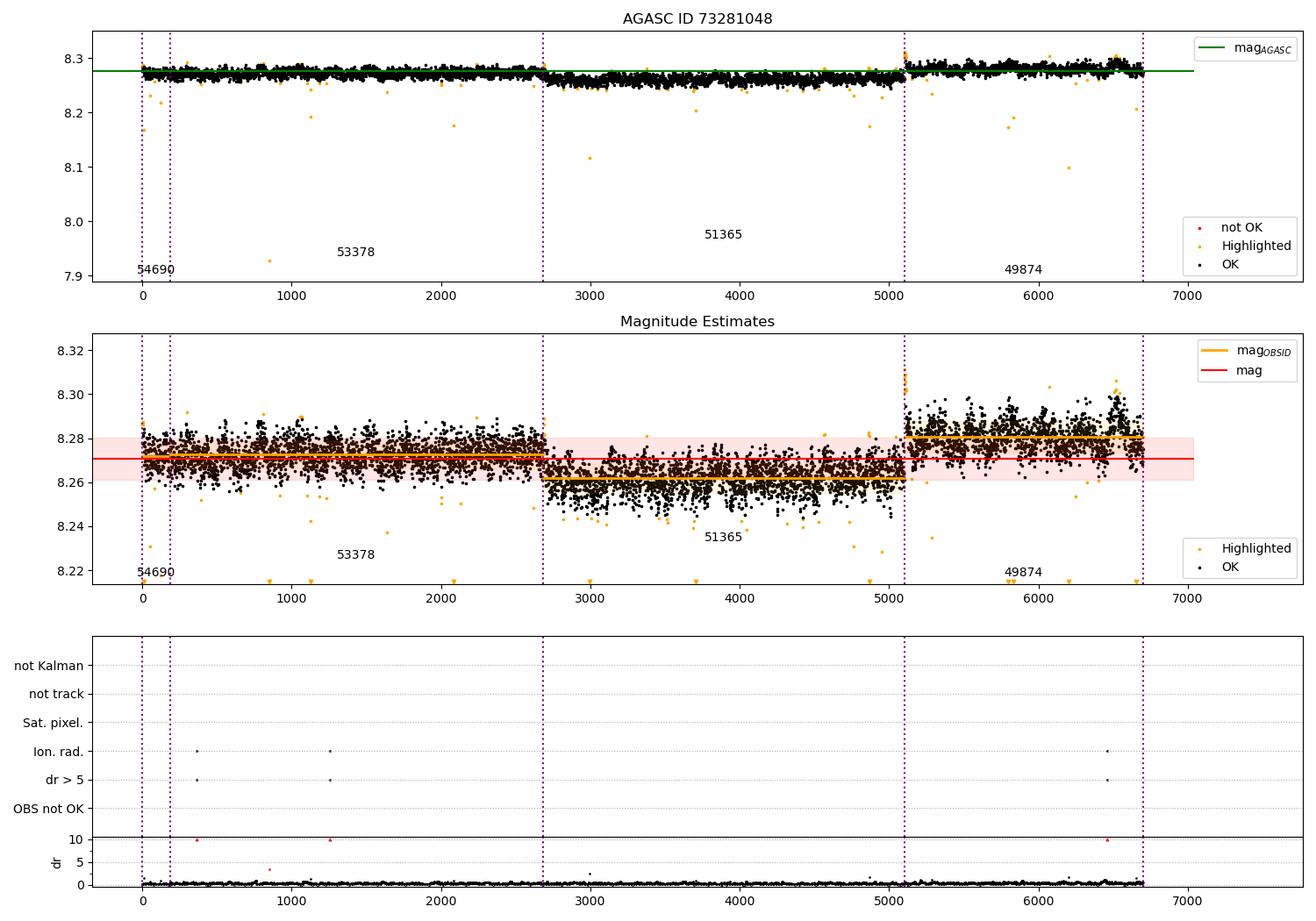Click the 'Magnitude Estimates' plot title
Image resolution: width=1316 pixels, height=921 pixels.
click(x=697, y=322)
